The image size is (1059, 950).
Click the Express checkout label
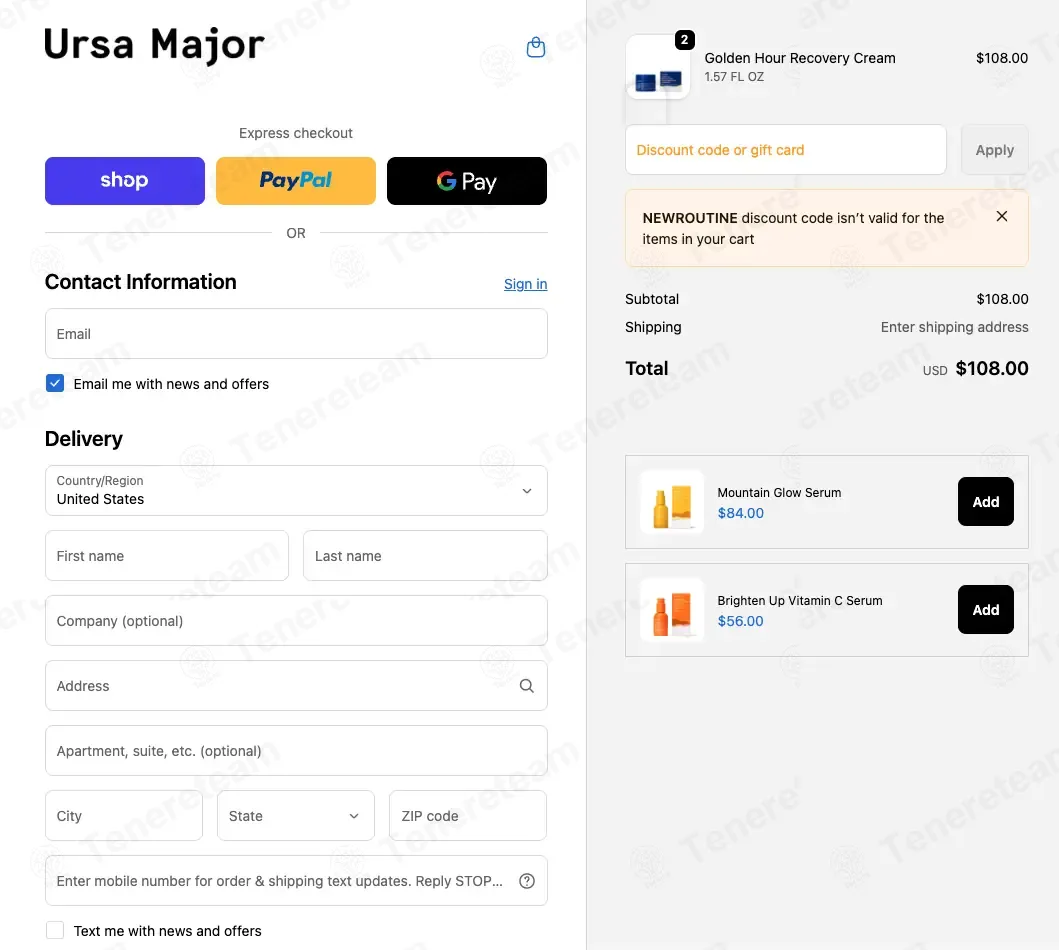click(296, 133)
